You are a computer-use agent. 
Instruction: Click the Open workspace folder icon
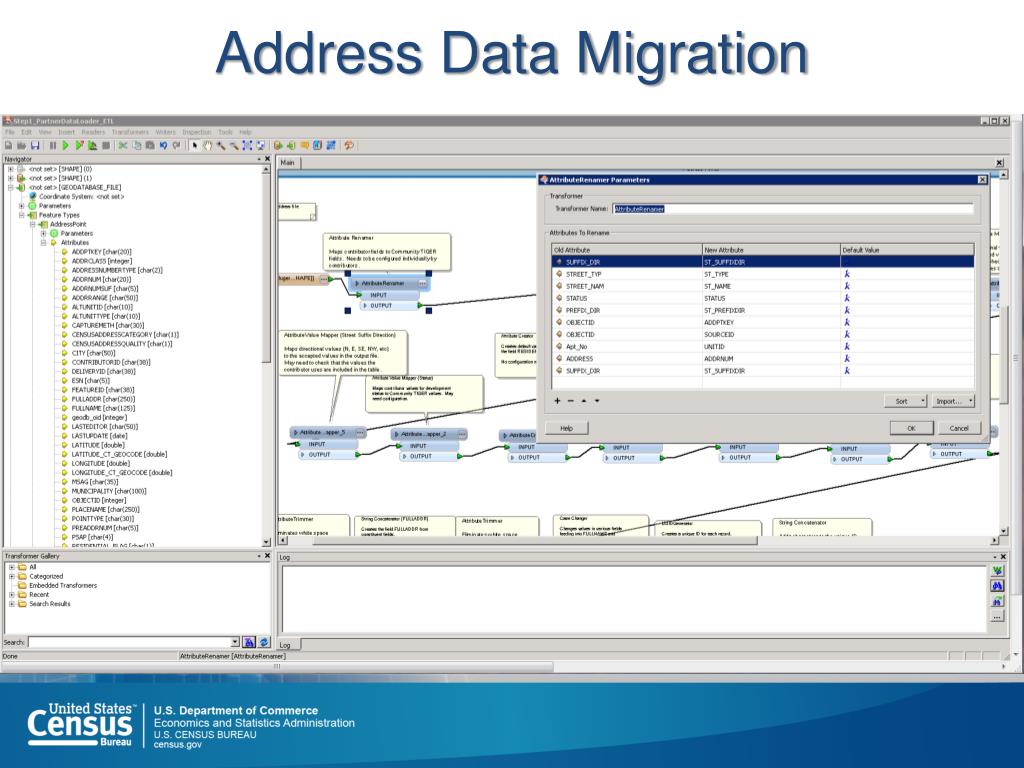pyautogui.click(x=22, y=146)
